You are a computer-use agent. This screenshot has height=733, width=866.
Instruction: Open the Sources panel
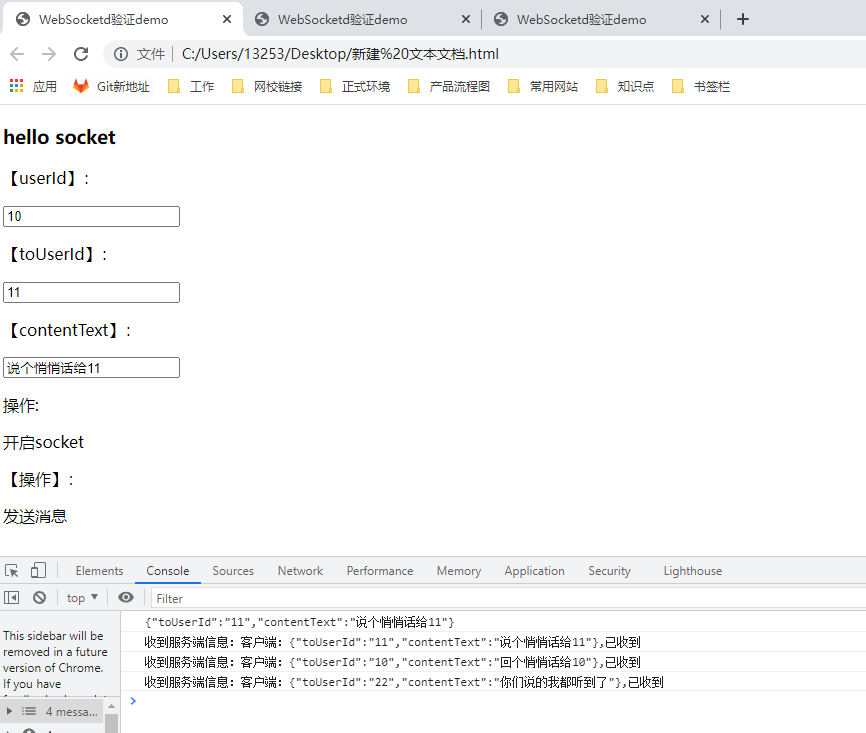tap(233, 571)
